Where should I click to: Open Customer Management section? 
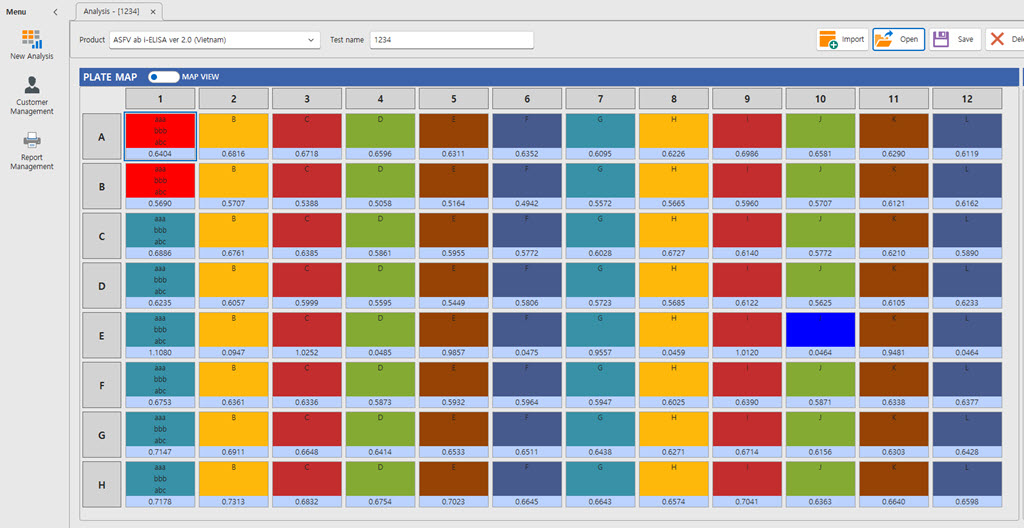coord(32,95)
